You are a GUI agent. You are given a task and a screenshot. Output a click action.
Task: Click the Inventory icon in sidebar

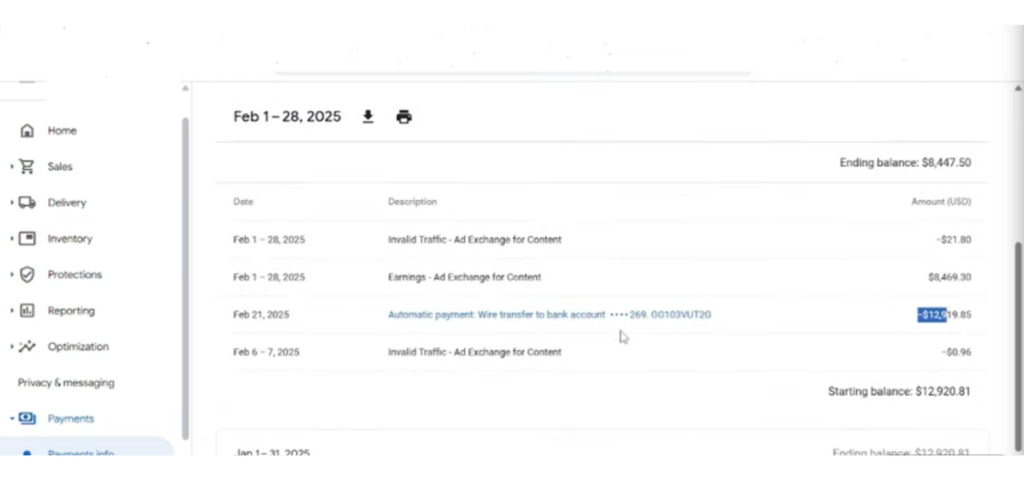coord(27,239)
